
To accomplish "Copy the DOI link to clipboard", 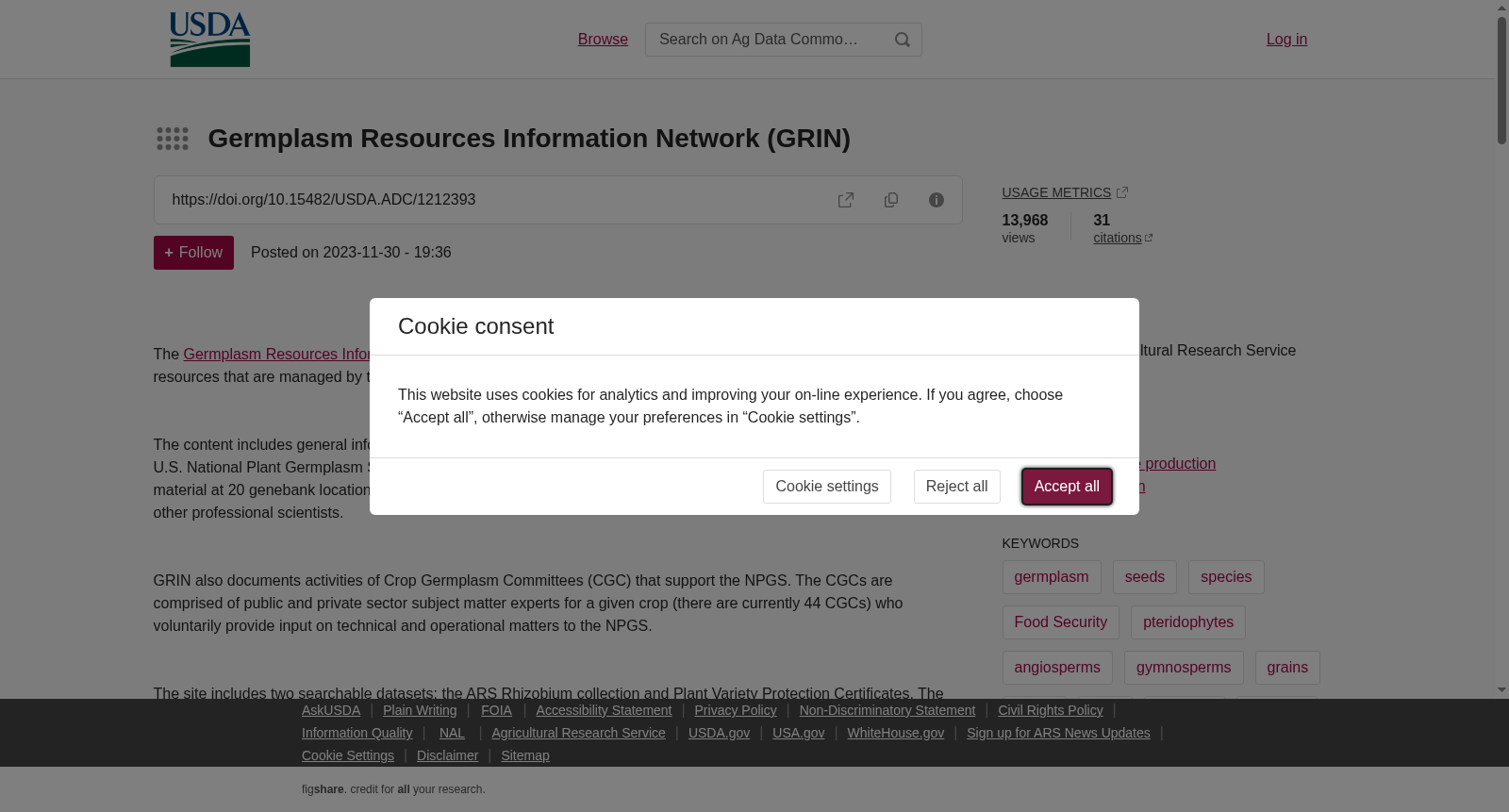I will coord(891,200).
